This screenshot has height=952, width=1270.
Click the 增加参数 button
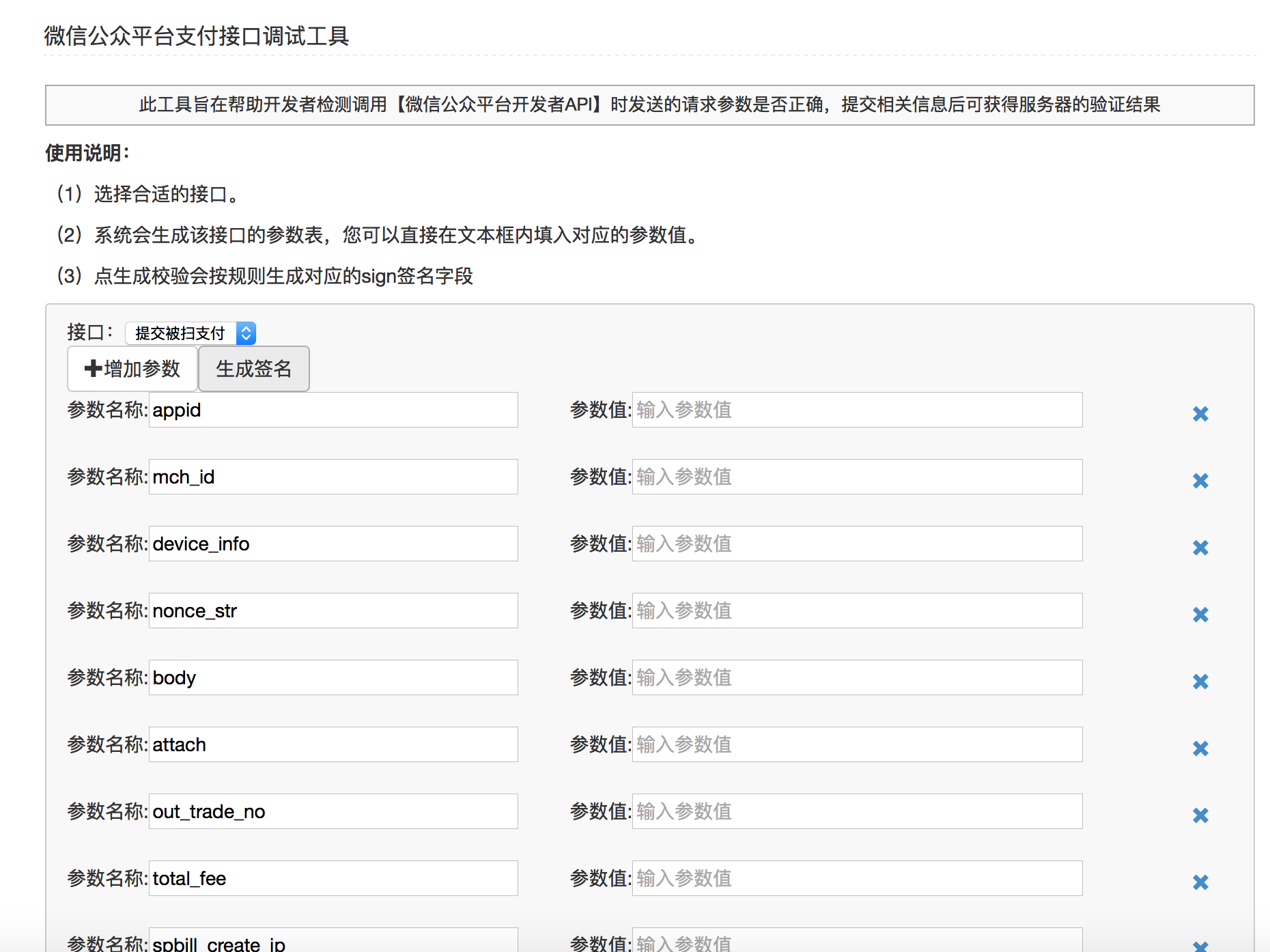[x=132, y=369]
